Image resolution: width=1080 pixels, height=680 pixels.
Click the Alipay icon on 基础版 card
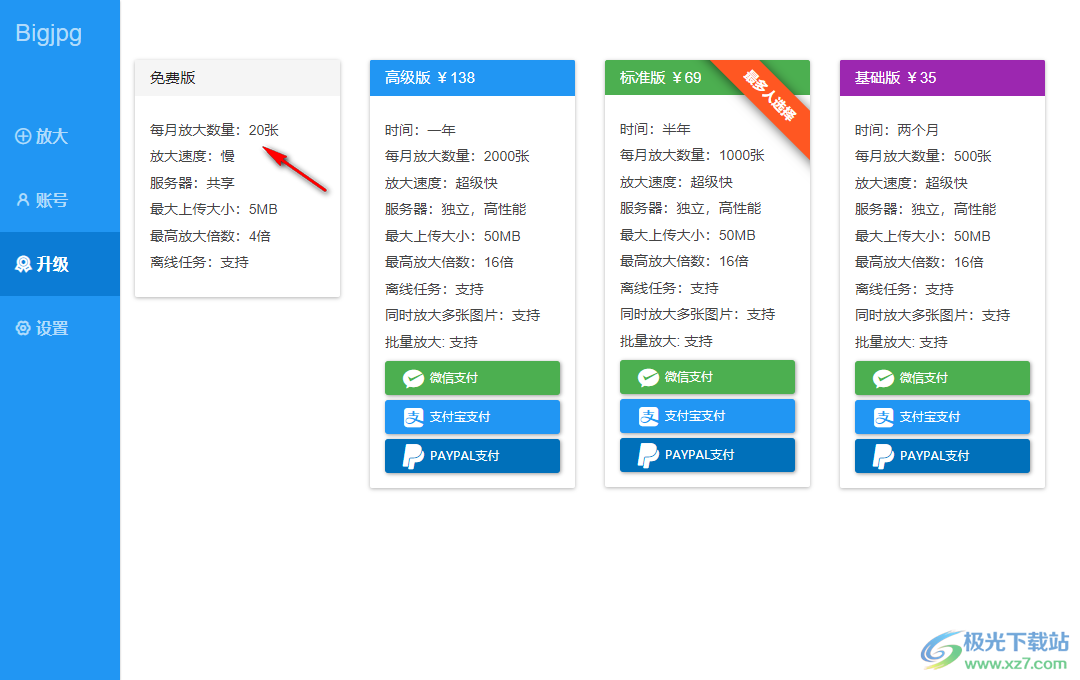885,417
